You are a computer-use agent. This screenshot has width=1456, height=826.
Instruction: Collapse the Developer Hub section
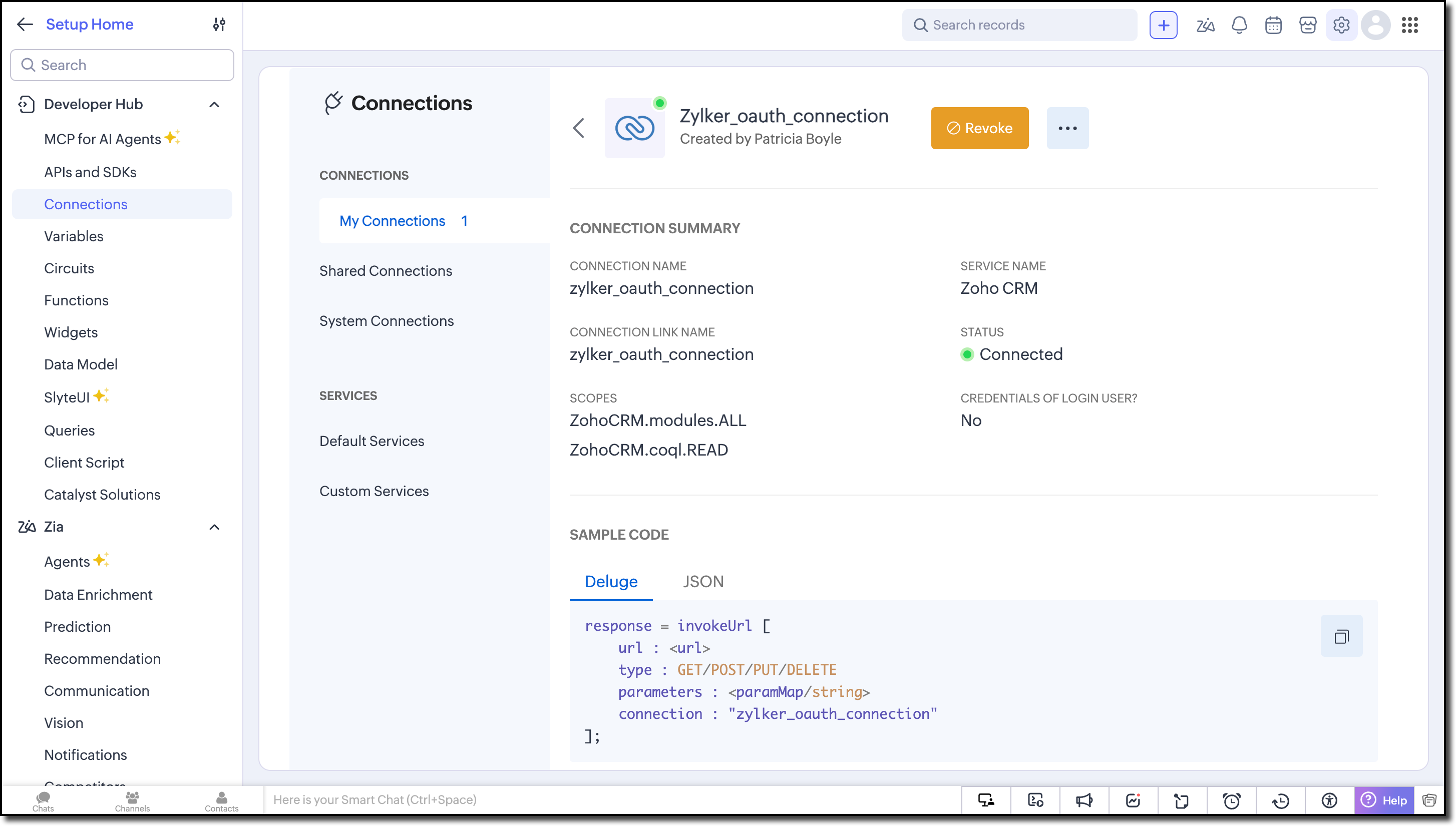[214, 105]
